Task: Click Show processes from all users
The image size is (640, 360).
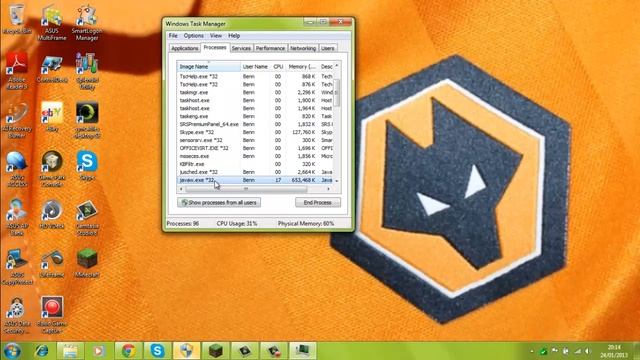Action: pyautogui.click(x=219, y=202)
